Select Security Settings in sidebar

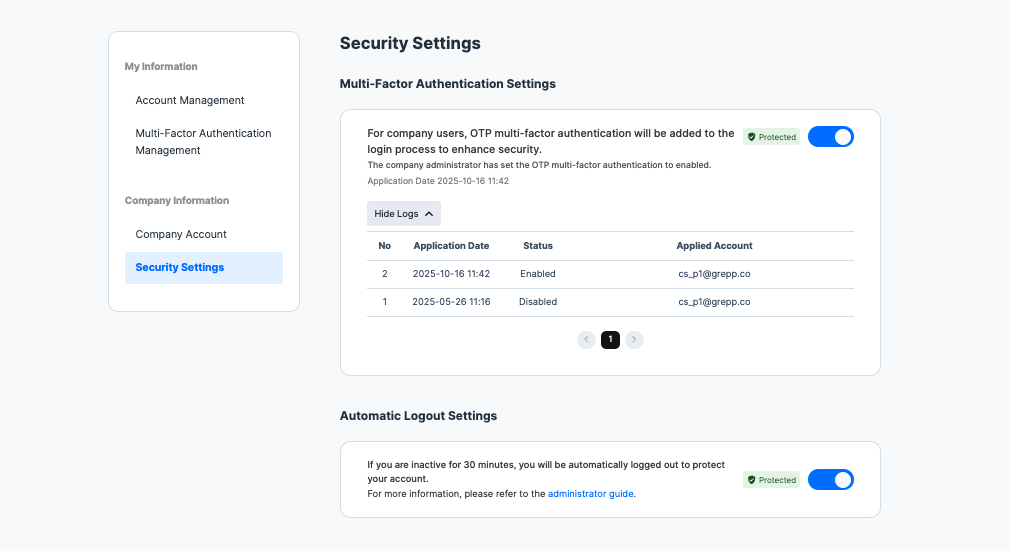point(203,268)
